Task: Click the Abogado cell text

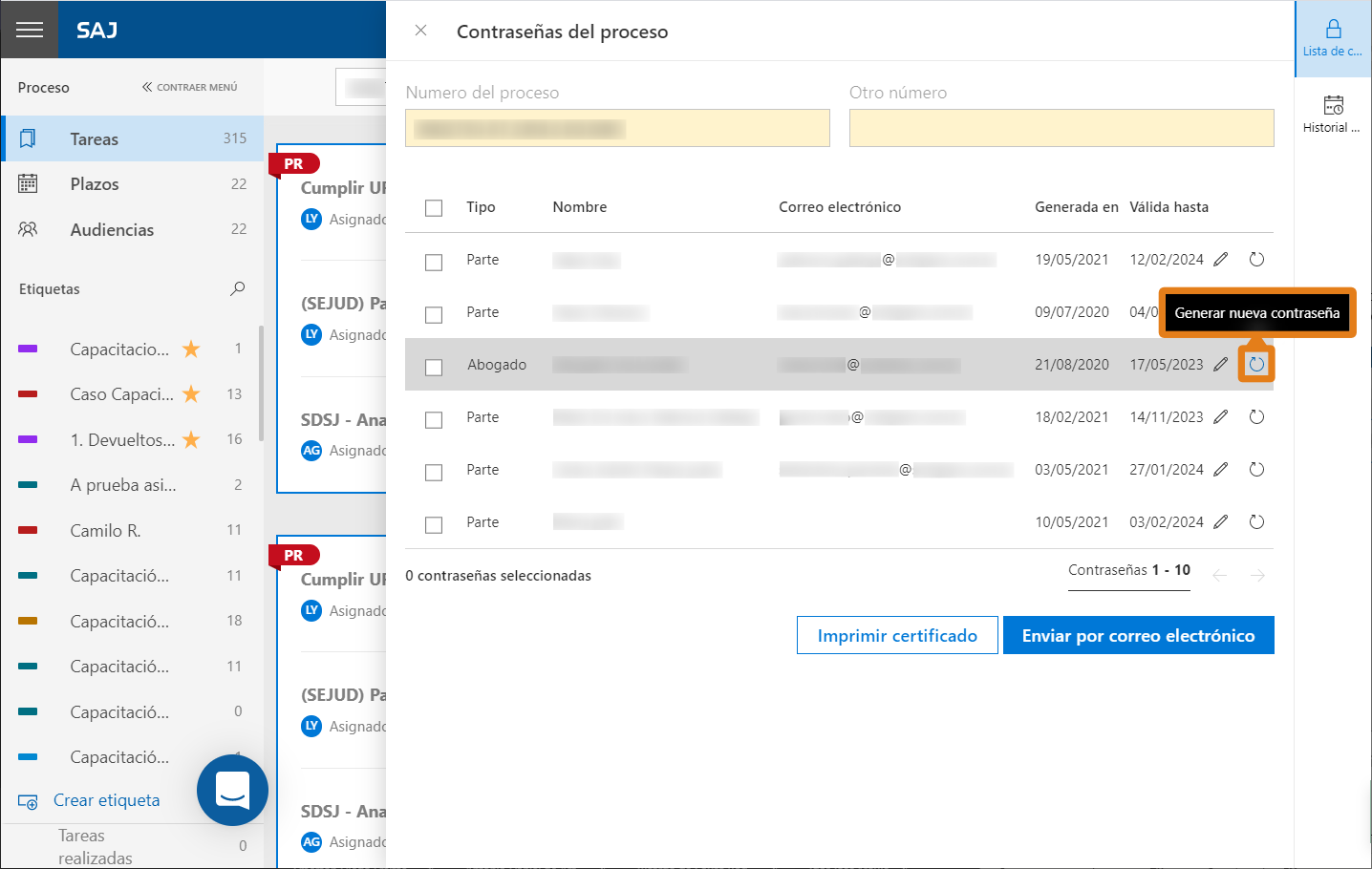Action: (497, 365)
